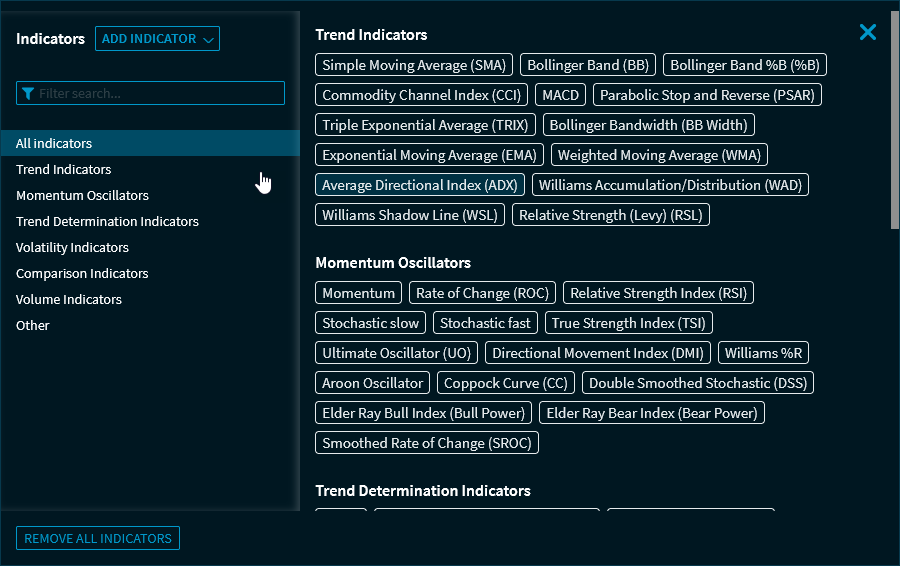900x566 pixels.
Task: Select Coppock Curve (CC) indicator
Action: [505, 383]
